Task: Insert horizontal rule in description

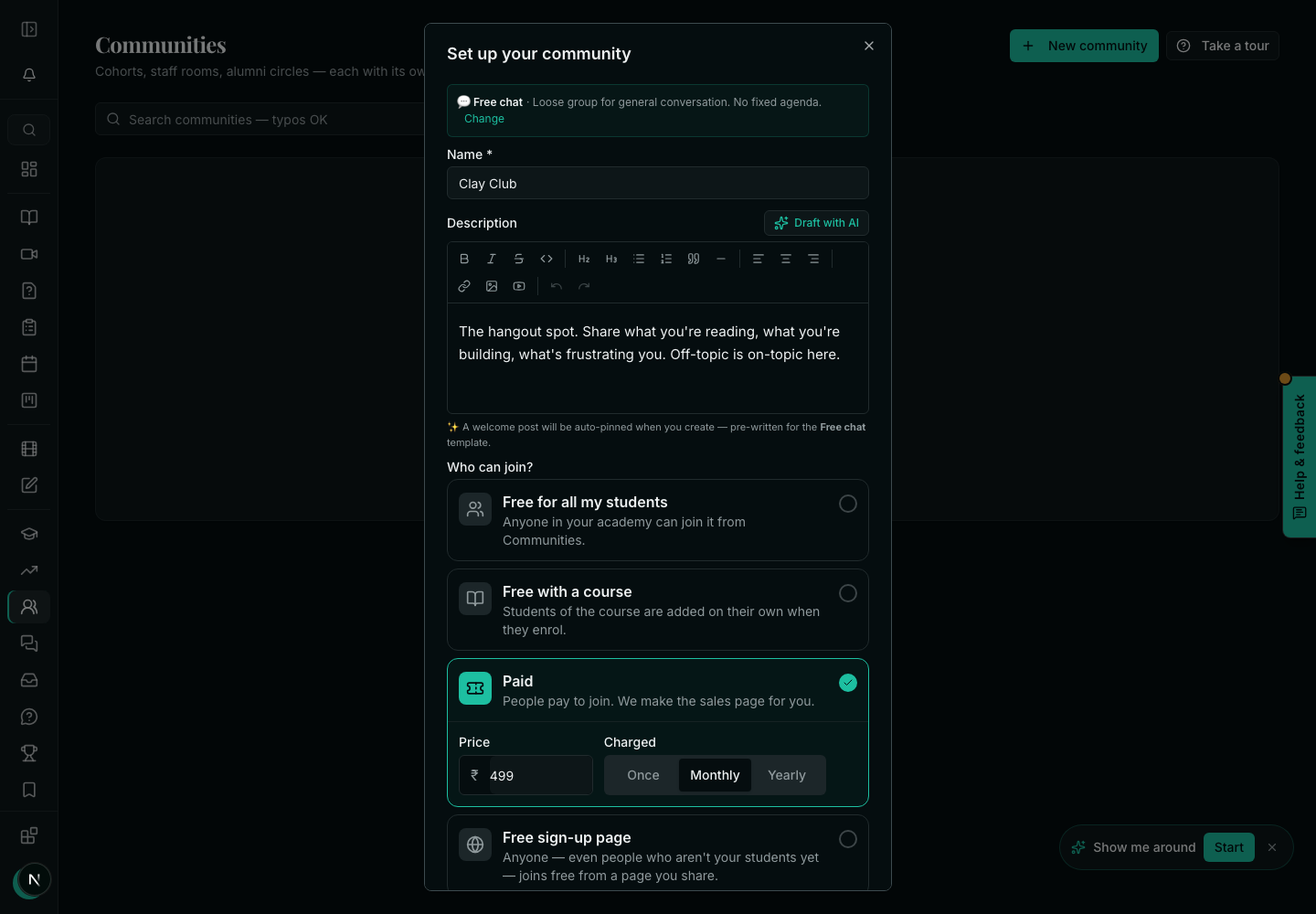Action: (721, 259)
